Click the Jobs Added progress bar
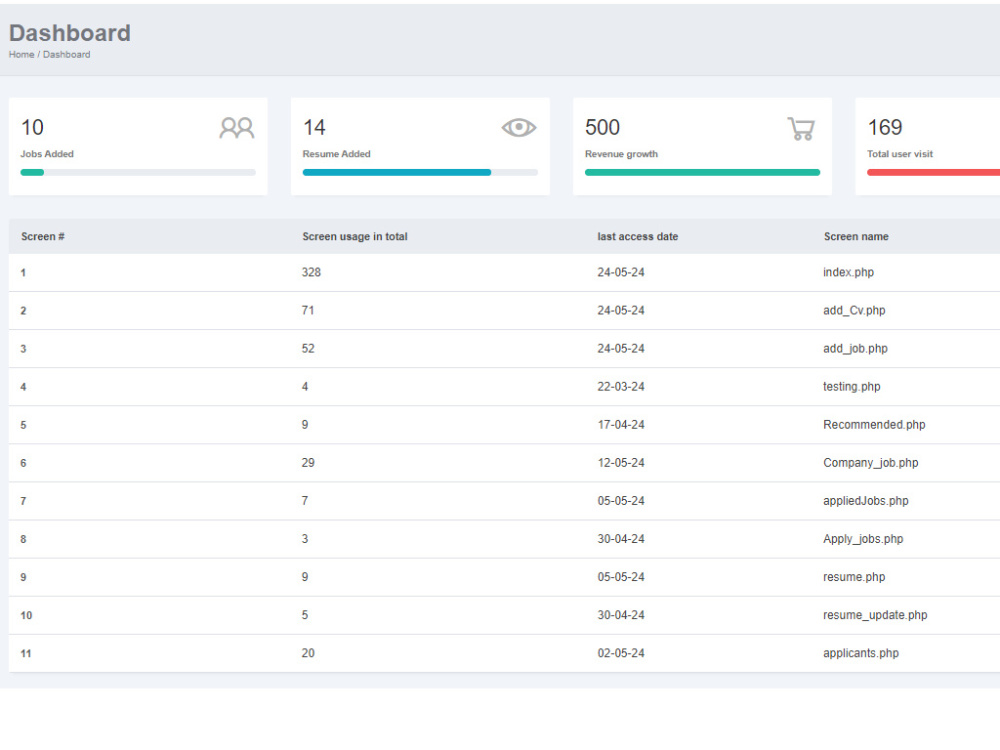Screen dimensions: 1000x750 point(138,172)
